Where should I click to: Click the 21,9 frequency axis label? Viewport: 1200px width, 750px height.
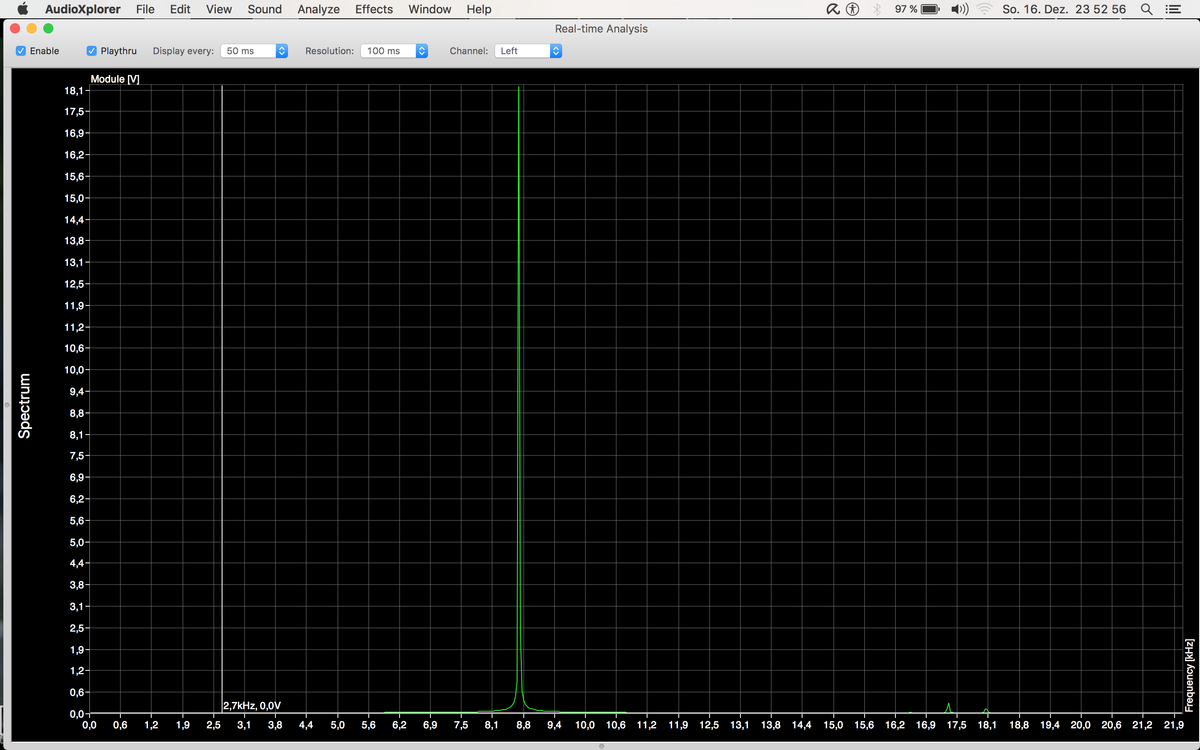pyautogui.click(x=1174, y=724)
